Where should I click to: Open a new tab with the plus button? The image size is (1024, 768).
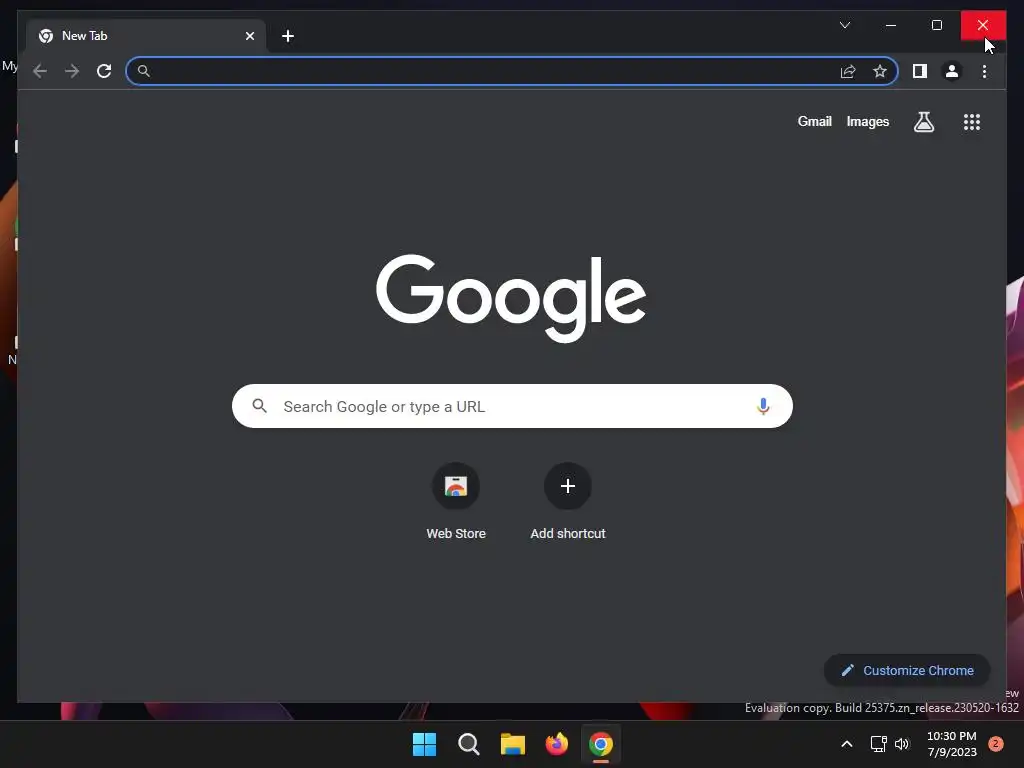pyautogui.click(x=287, y=36)
